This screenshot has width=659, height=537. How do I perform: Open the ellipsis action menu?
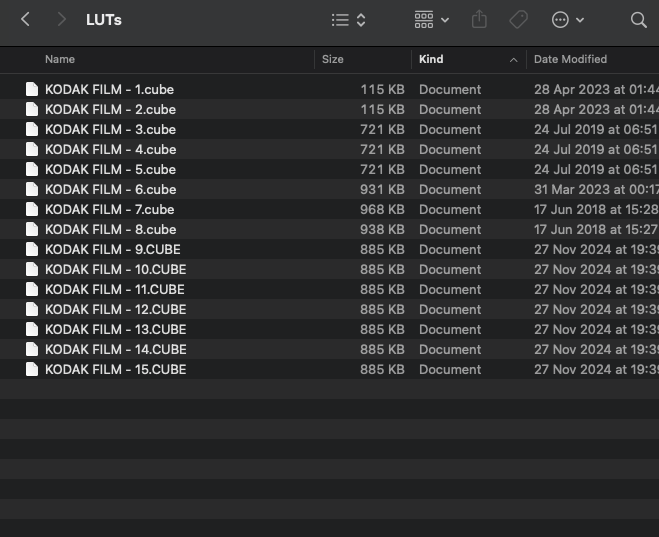pyautogui.click(x=567, y=20)
